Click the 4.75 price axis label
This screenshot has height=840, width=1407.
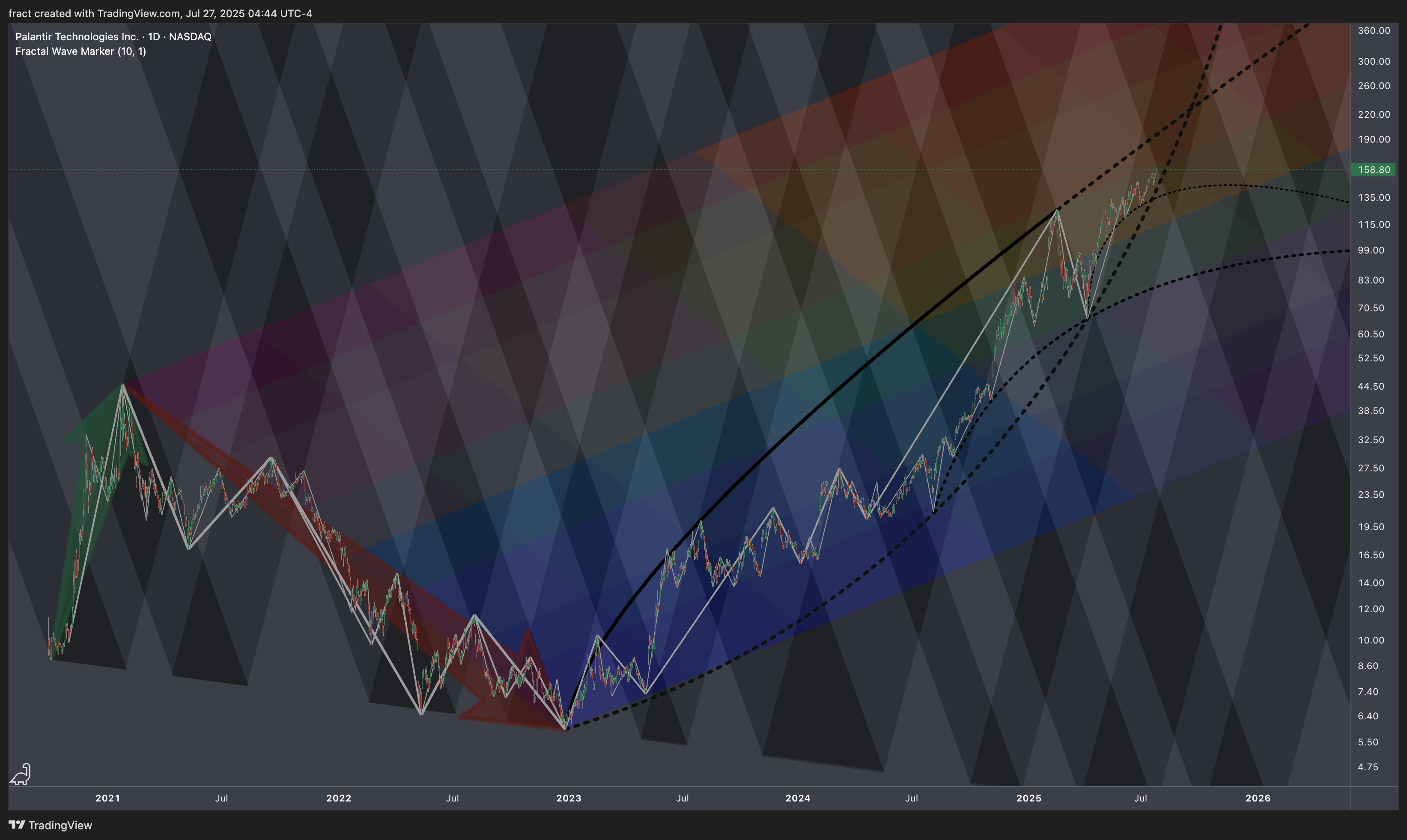[x=1368, y=767]
